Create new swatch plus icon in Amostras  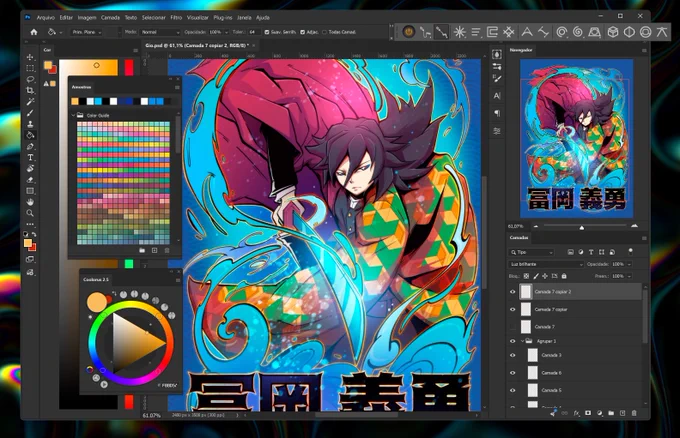(154, 250)
